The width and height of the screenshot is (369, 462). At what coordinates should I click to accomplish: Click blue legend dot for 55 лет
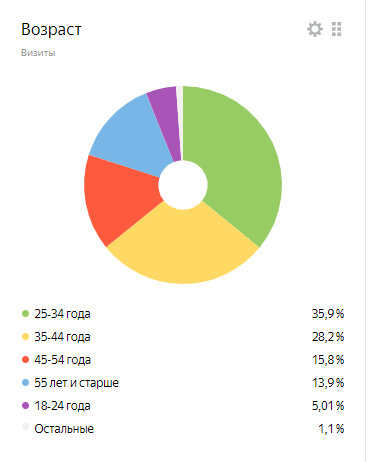tap(25, 383)
